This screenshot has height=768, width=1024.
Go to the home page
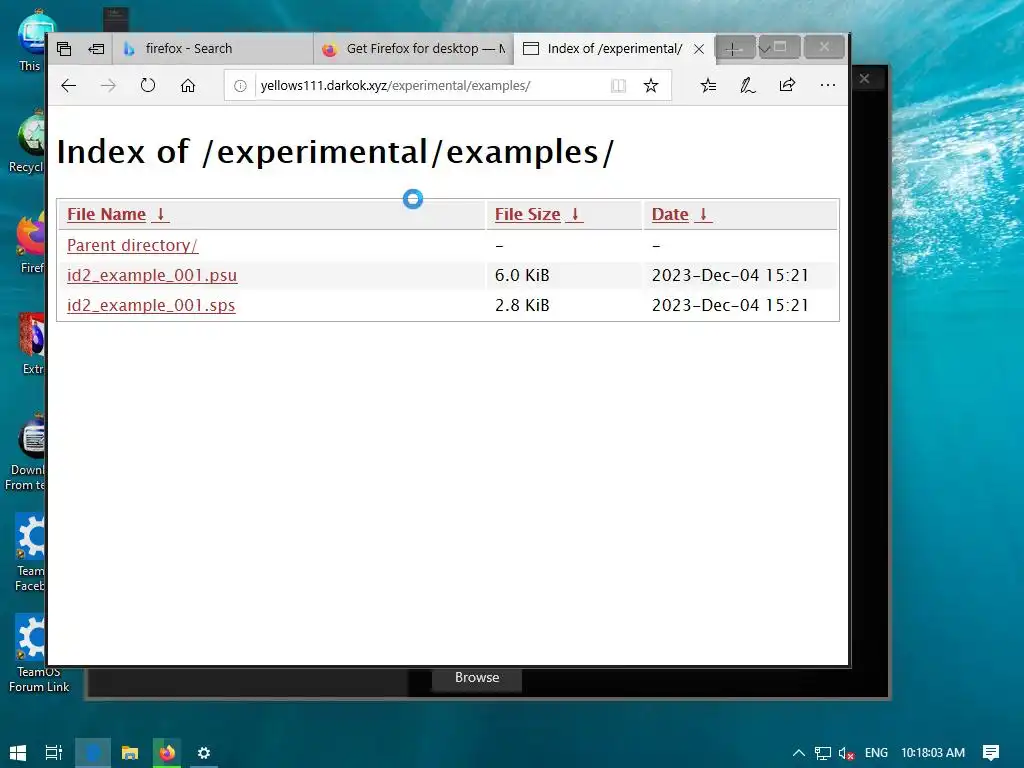[x=188, y=86]
